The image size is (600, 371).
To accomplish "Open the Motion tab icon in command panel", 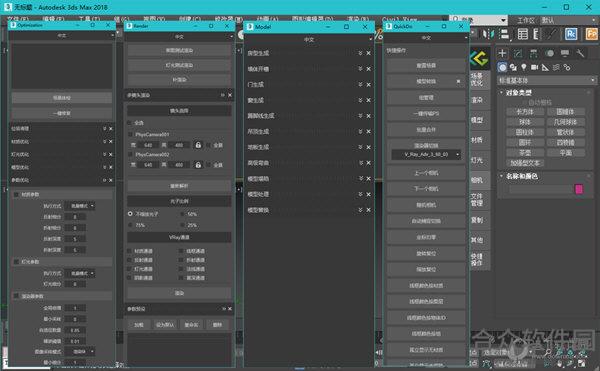I will (x=550, y=53).
